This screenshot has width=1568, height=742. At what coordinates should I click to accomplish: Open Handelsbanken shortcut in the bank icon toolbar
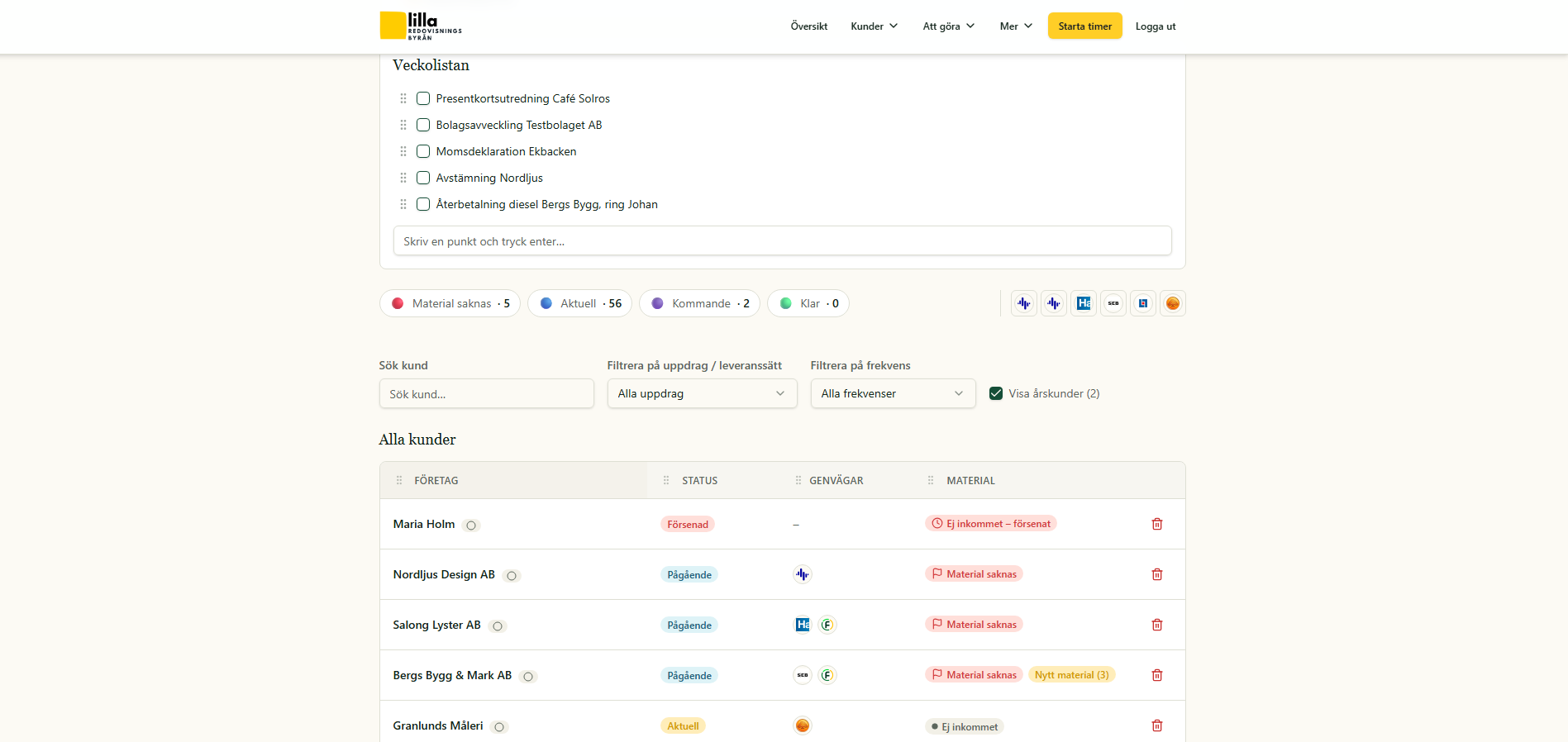[x=1084, y=303]
